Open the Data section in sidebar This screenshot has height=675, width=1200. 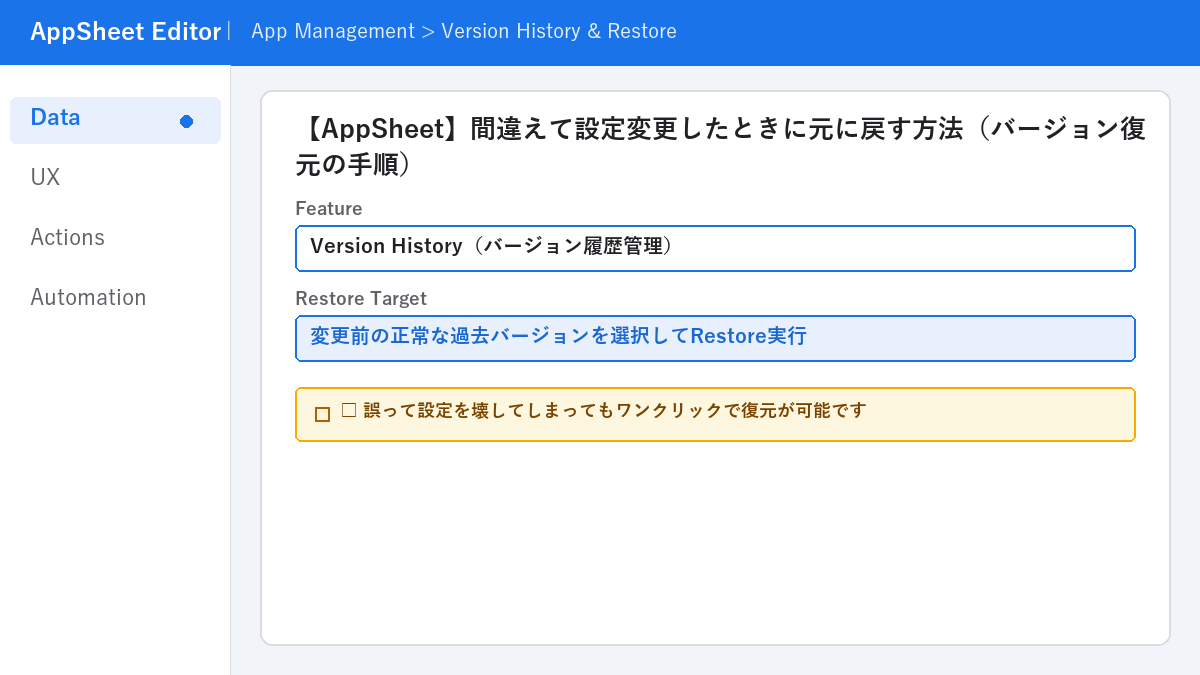[115, 120]
